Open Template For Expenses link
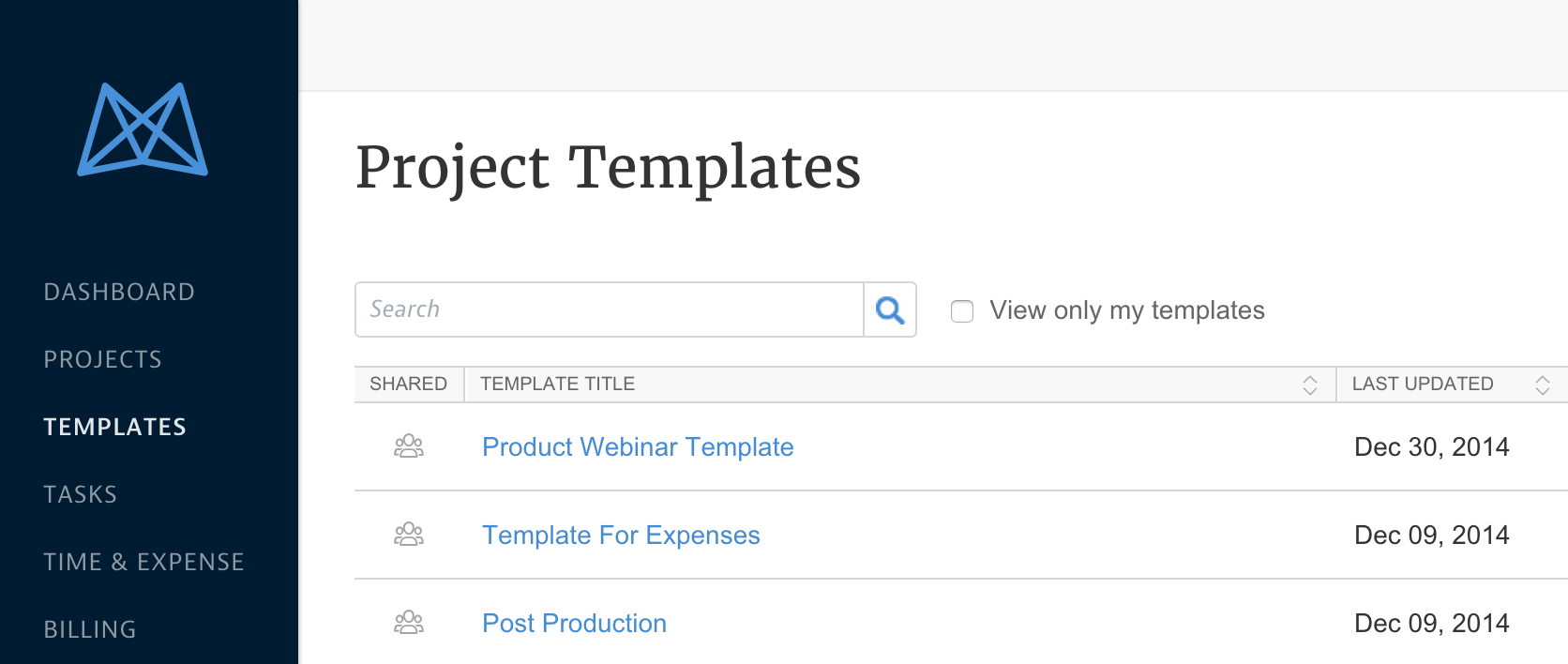Image resolution: width=1568 pixels, height=664 pixels. (x=621, y=535)
